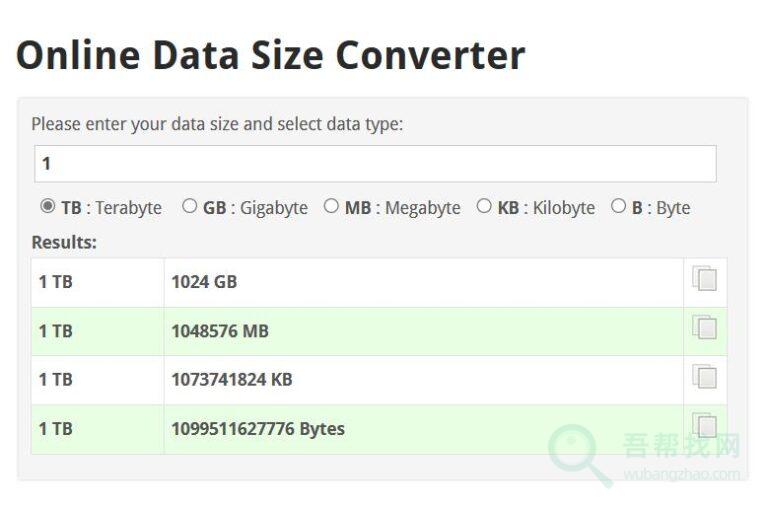
Task: Copy the 1099511627776 Bytes result
Action: coord(705,427)
